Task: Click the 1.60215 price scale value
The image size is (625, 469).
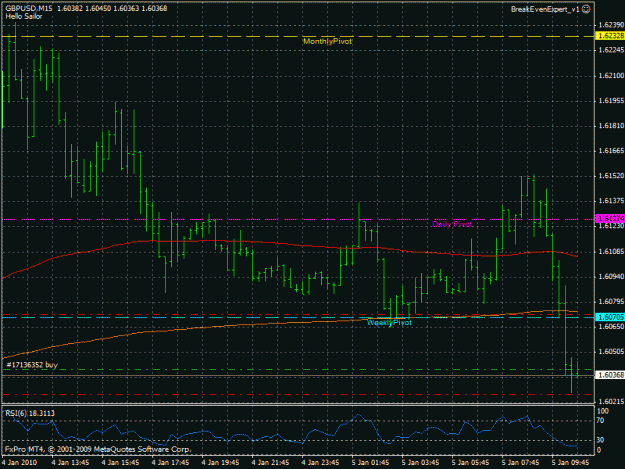Action: [x=611, y=402]
